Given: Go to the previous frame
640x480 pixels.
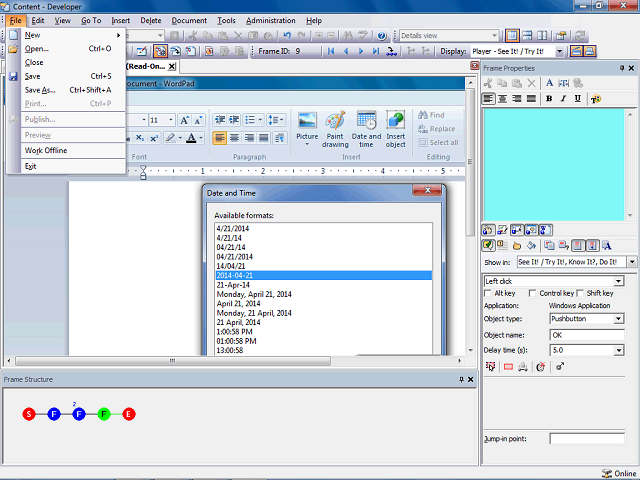Looking at the screenshot, I should [x=346, y=51].
